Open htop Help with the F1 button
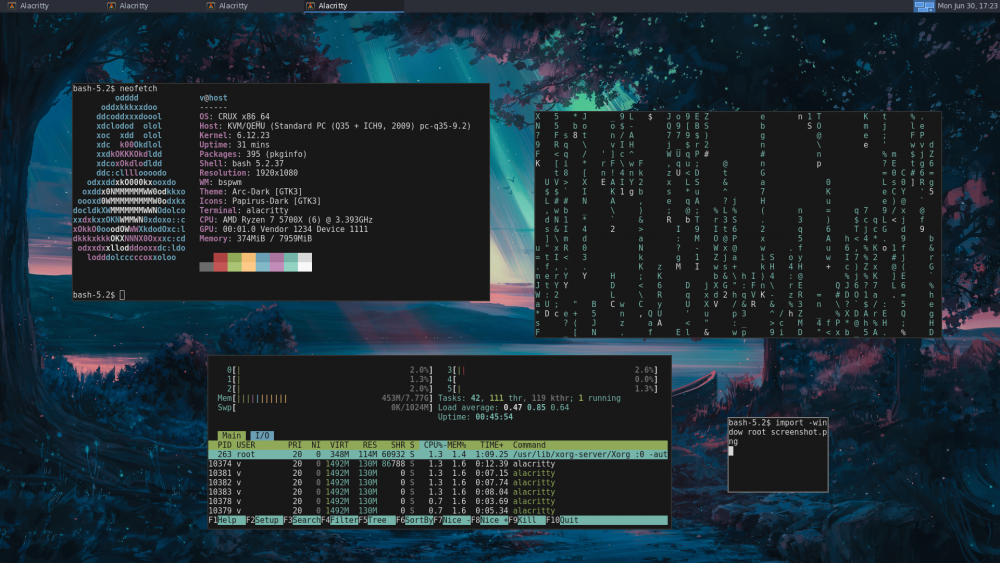The image size is (1000, 563). coord(226,520)
